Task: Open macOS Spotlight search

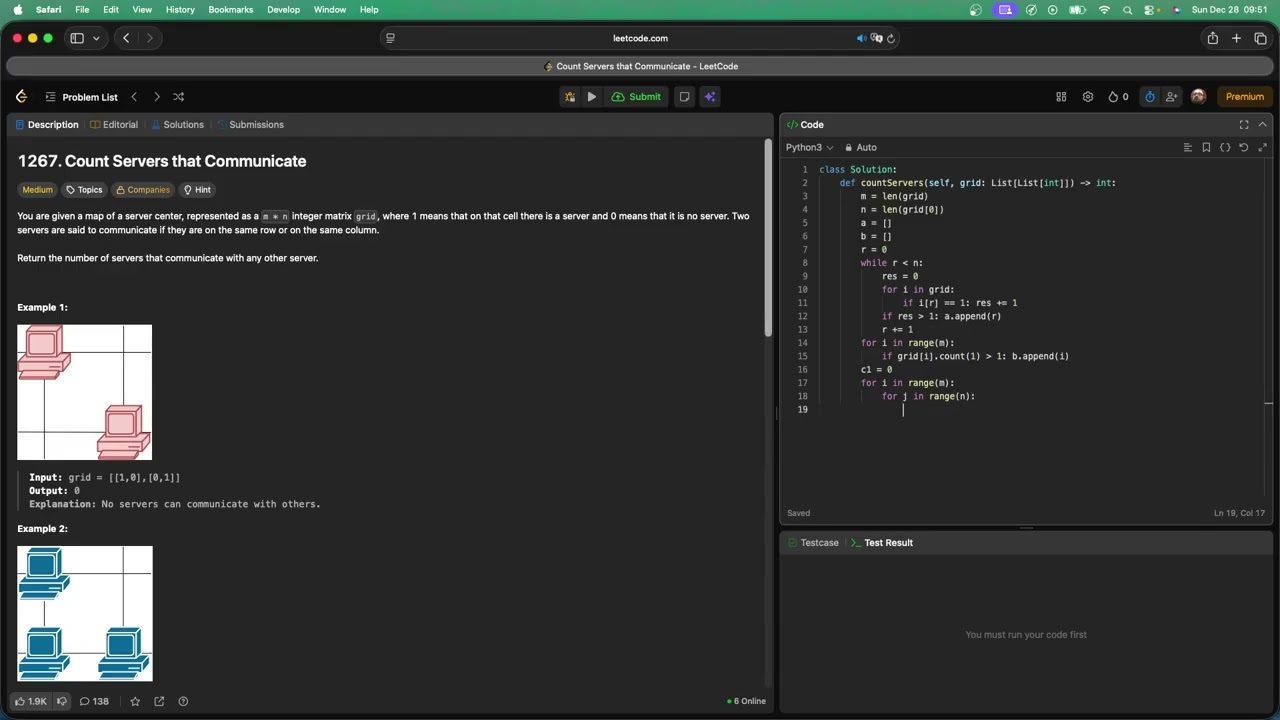Action: (1128, 9)
